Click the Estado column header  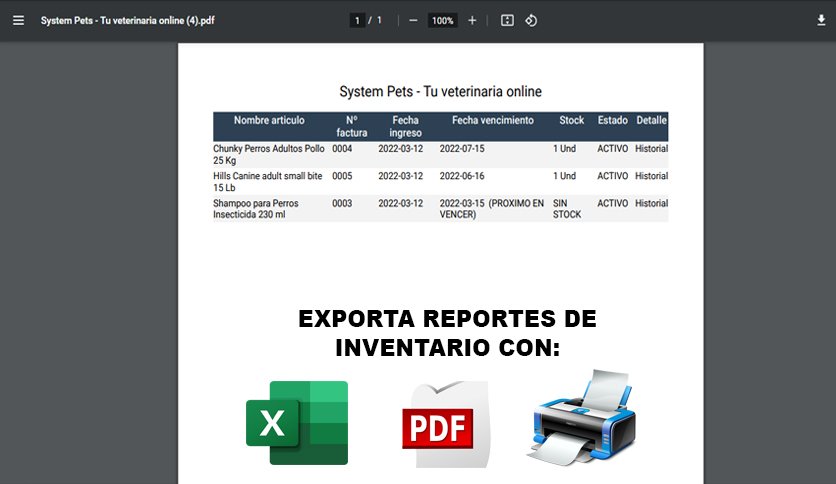[x=613, y=120]
